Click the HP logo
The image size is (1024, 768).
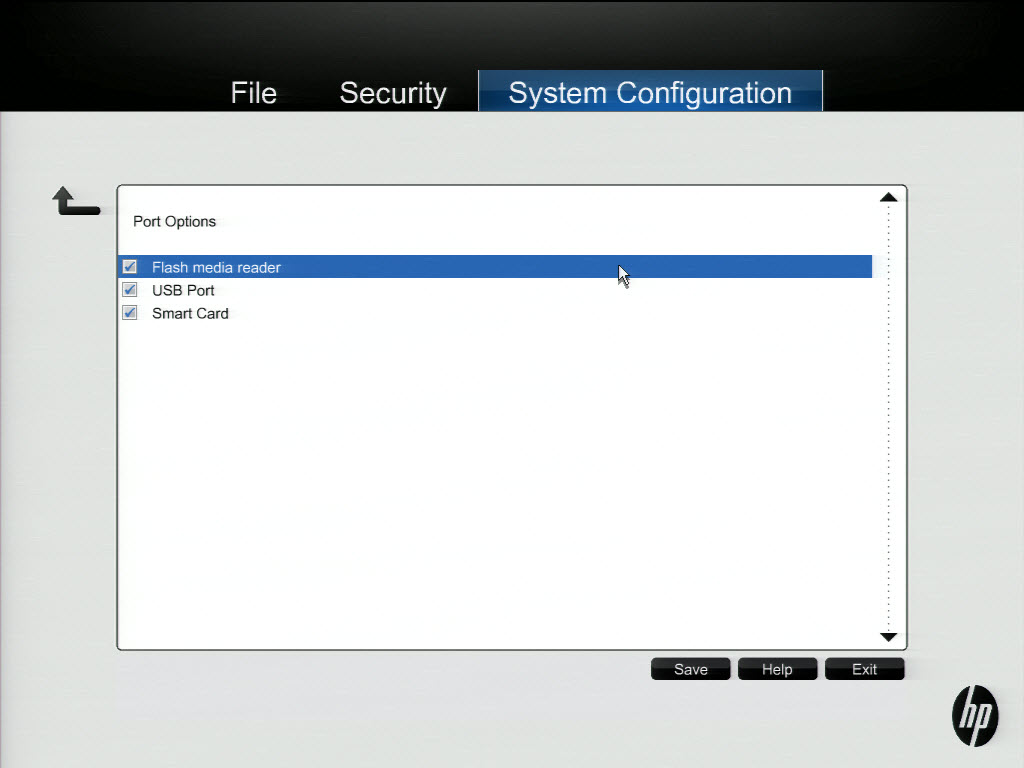pos(974,715)
